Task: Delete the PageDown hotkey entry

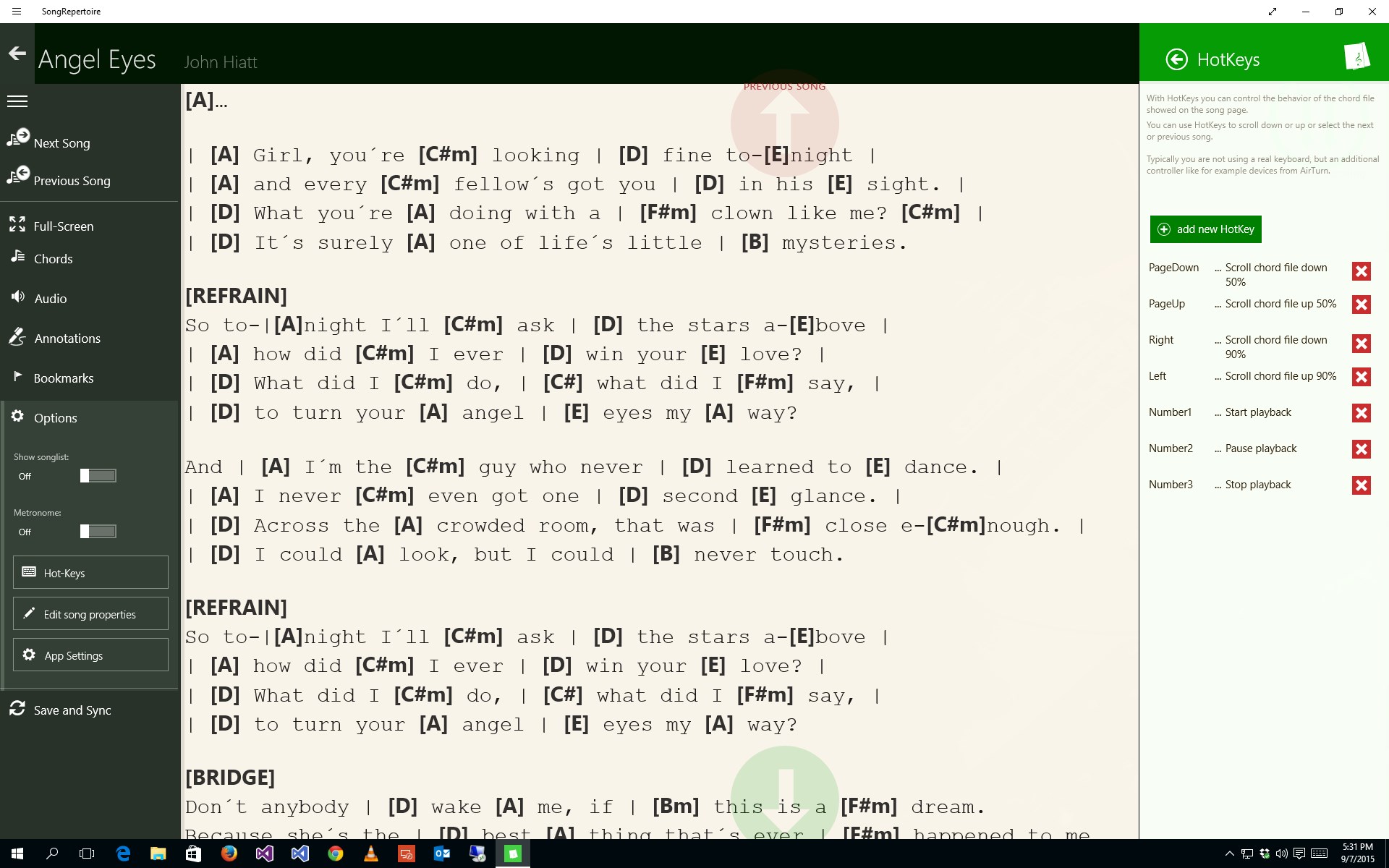Action: point(1361,271)
